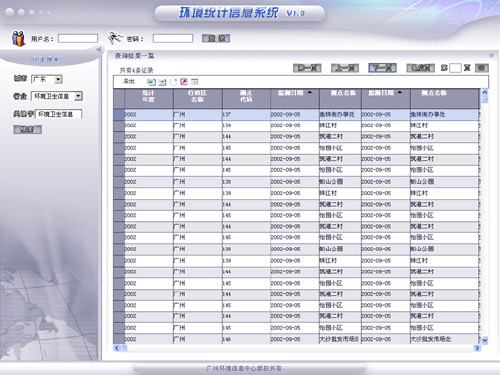Click the pink PDF export icon
Viewport: 500px width, 375px height.
pyautogui.click(x=184, y=82)
